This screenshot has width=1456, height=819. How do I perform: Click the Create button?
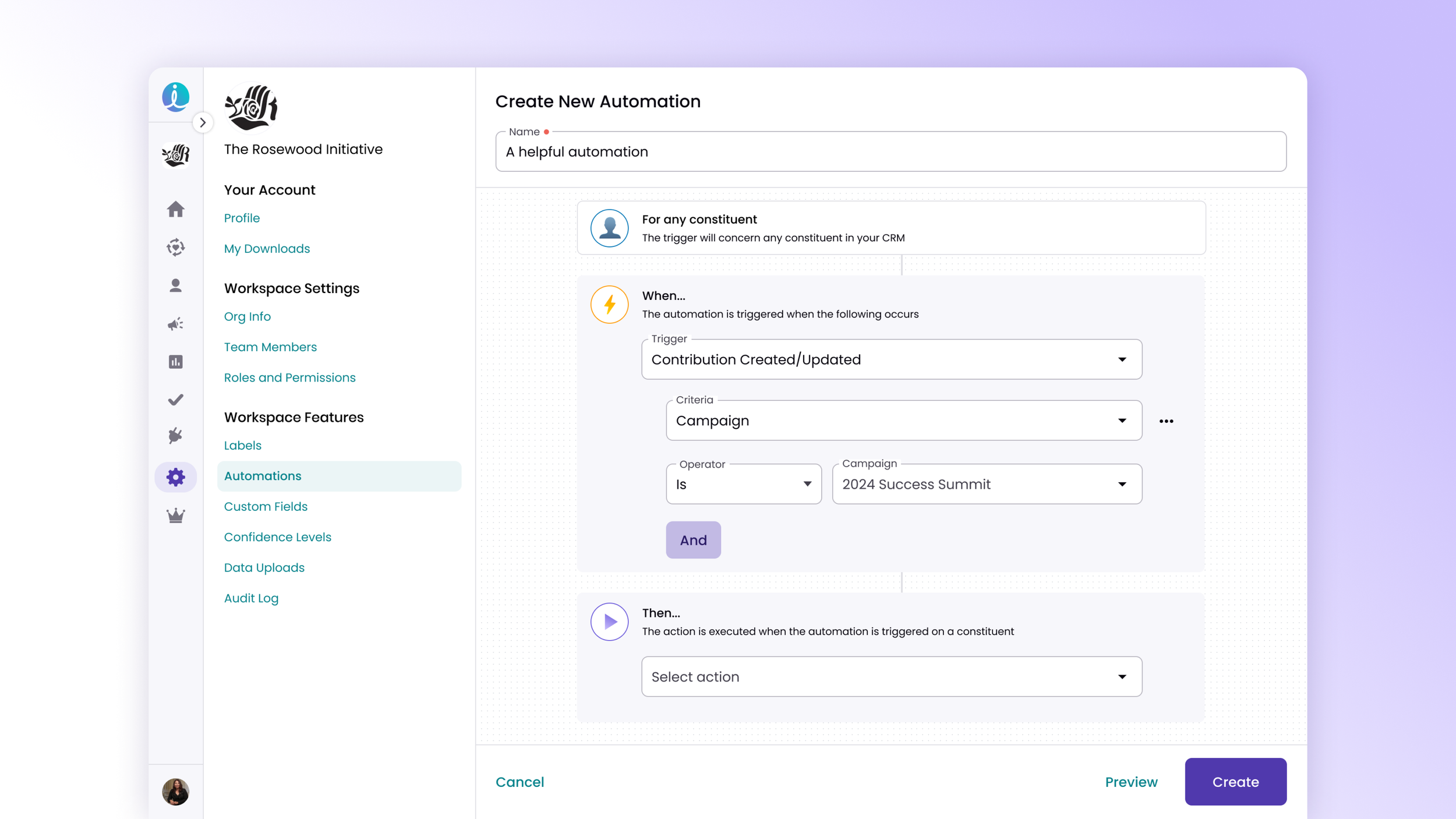1235,782
